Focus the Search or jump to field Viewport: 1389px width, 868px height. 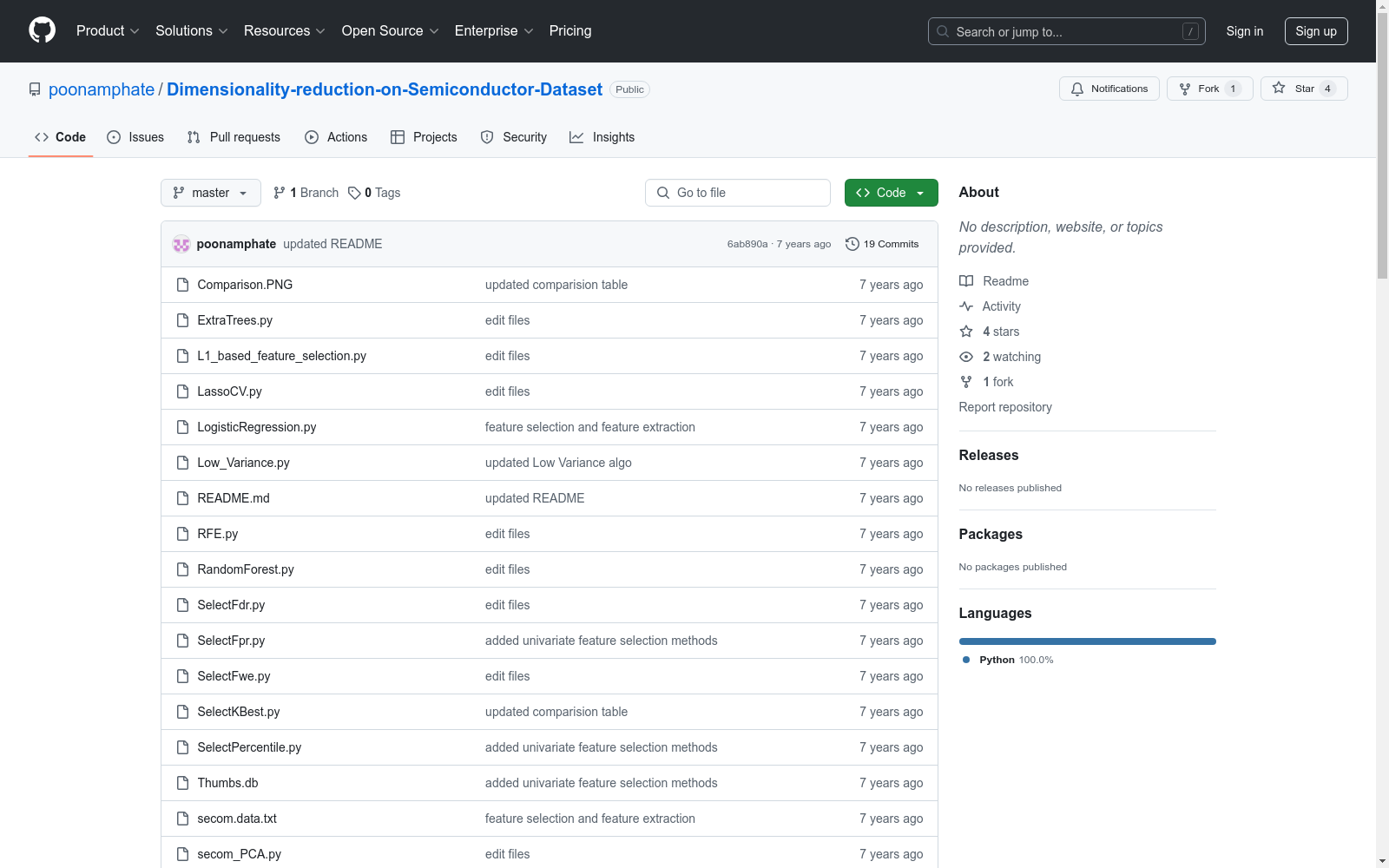[1066, 31]
